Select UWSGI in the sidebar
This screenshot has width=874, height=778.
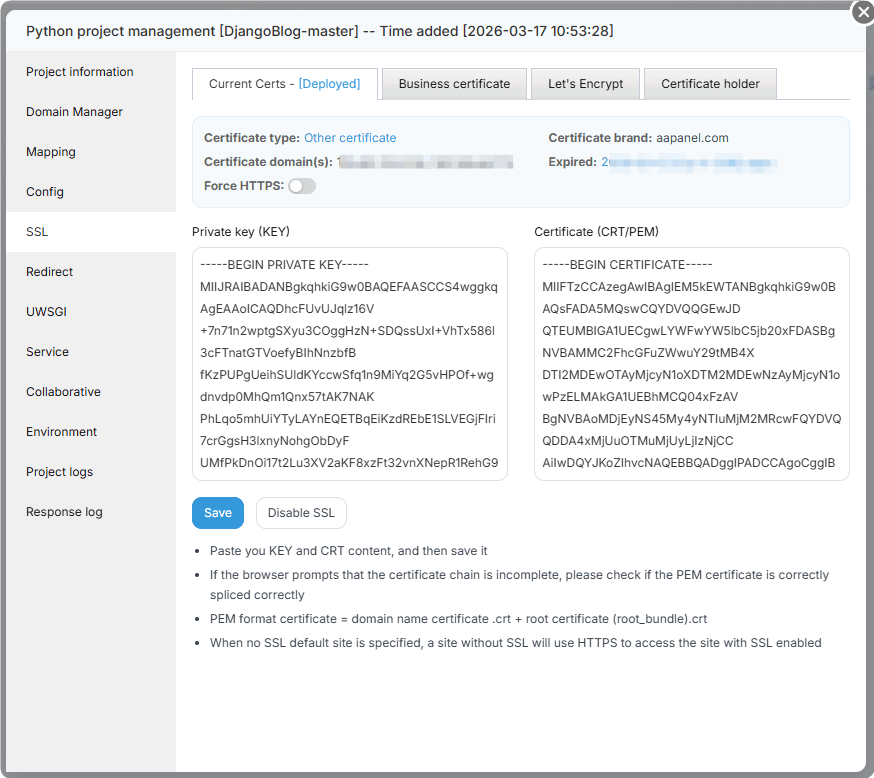click(x=46, y=312)
